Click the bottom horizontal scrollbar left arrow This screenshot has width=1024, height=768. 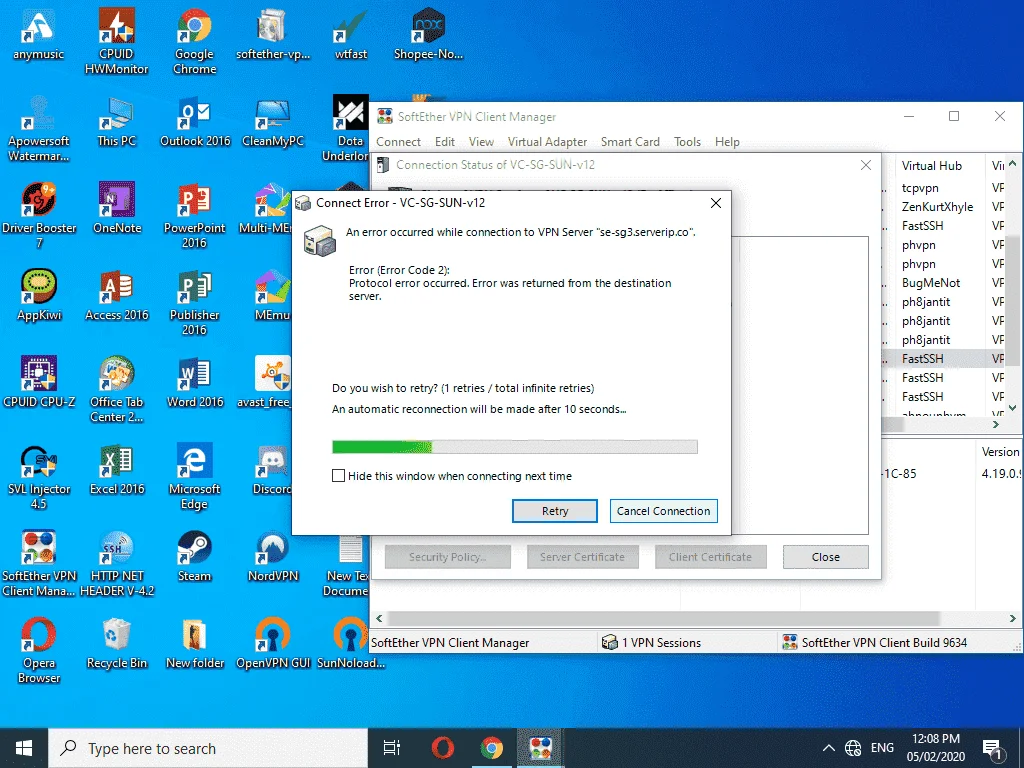tap(379, 618)
